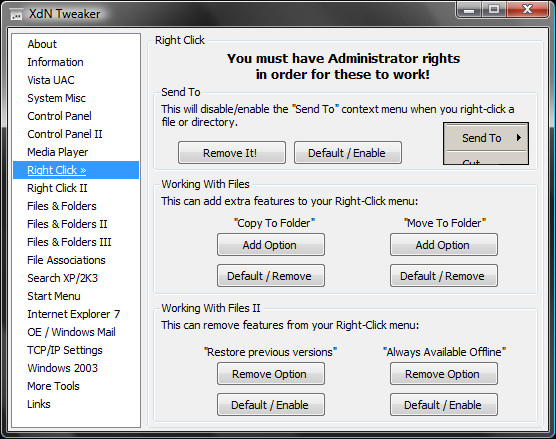This screenshot has width=556, height=439.
Task: Open Media Player tweaks
Action: (57, 152)
